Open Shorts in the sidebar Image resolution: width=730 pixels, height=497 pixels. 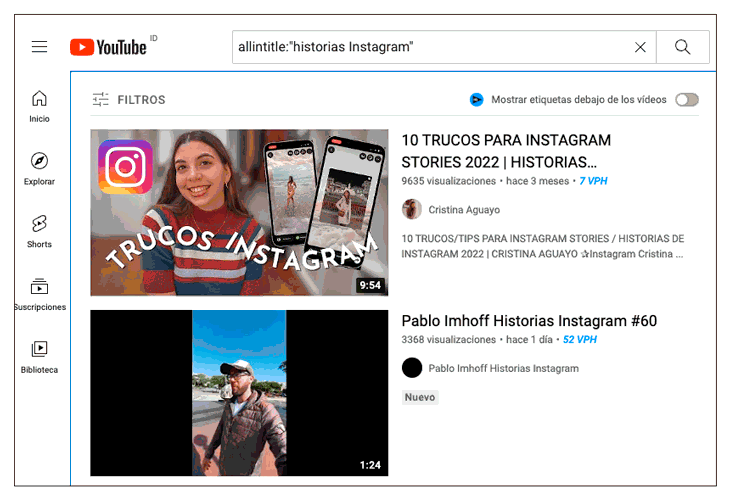tap(39, 232)
